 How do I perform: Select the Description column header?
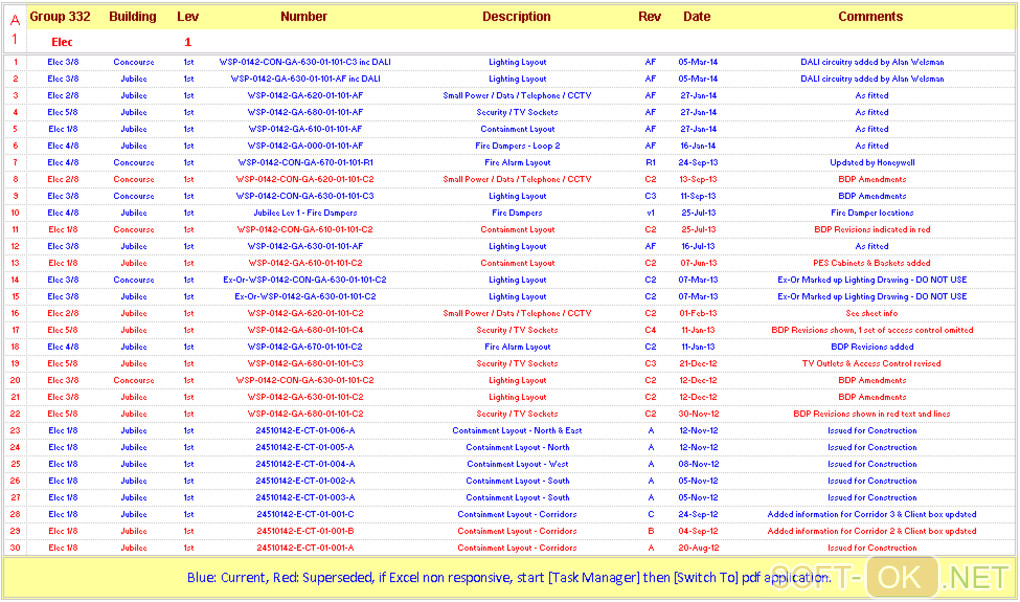(x=517, y=17)
